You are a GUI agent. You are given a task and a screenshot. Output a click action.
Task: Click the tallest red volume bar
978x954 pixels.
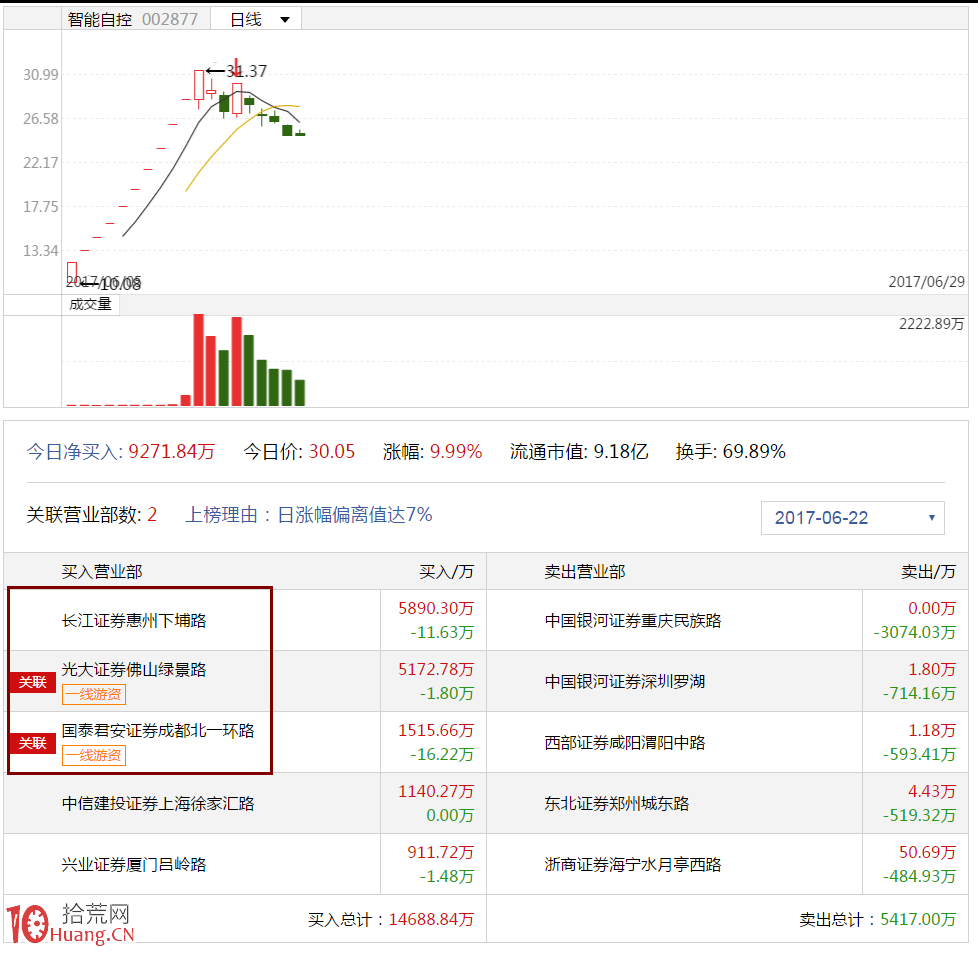tap(198, 360)
